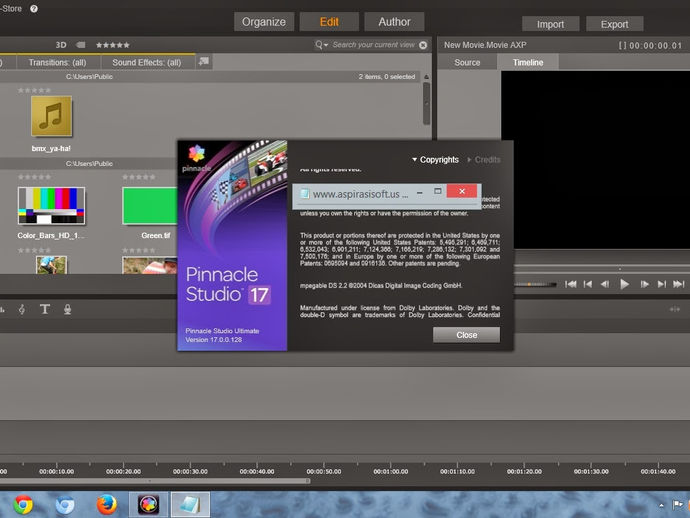
Task: Open Chromium from the taskbar
Action: click(65, 504)
